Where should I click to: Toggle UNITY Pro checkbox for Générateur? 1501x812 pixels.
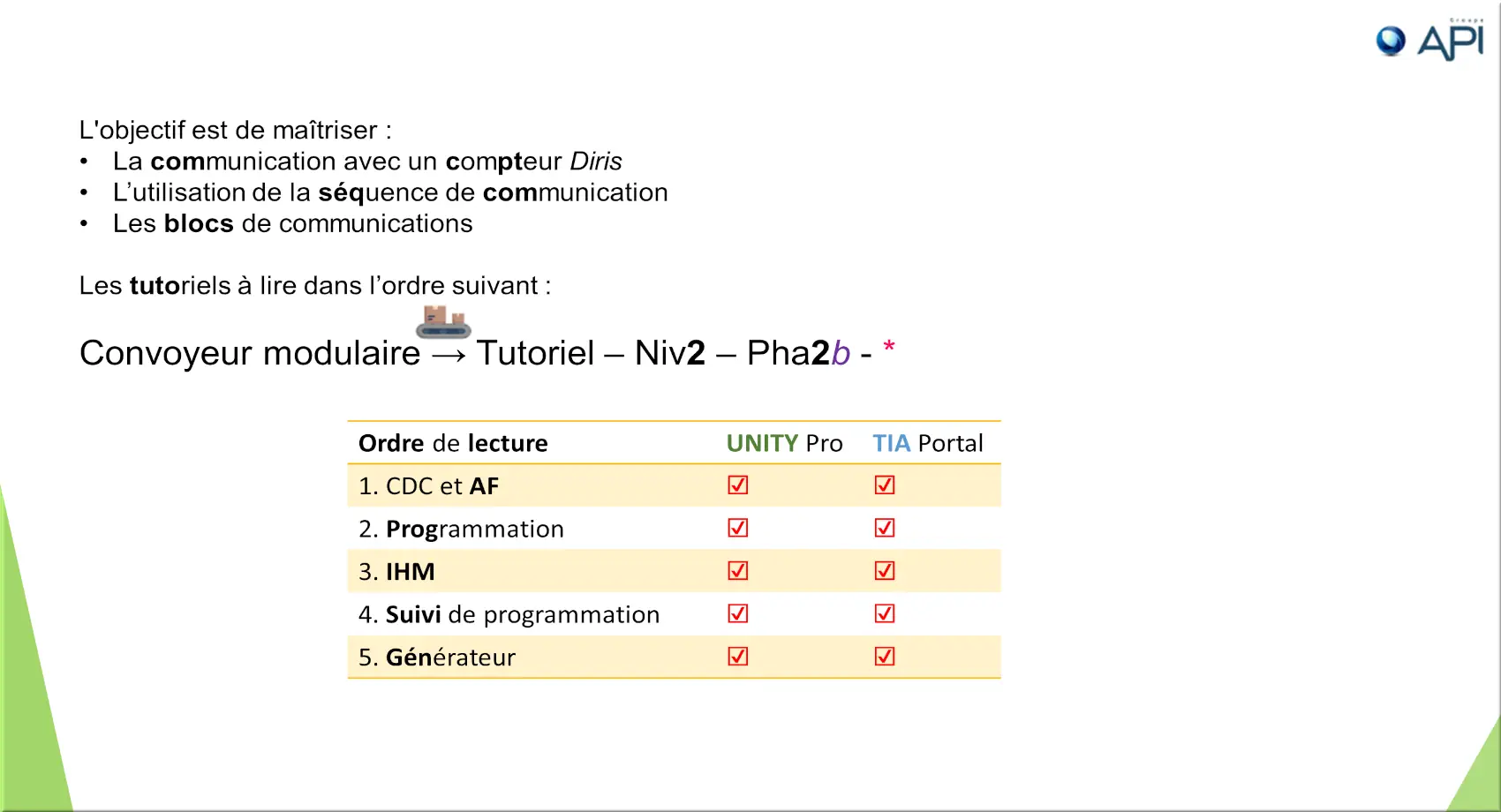coord(738,657)
